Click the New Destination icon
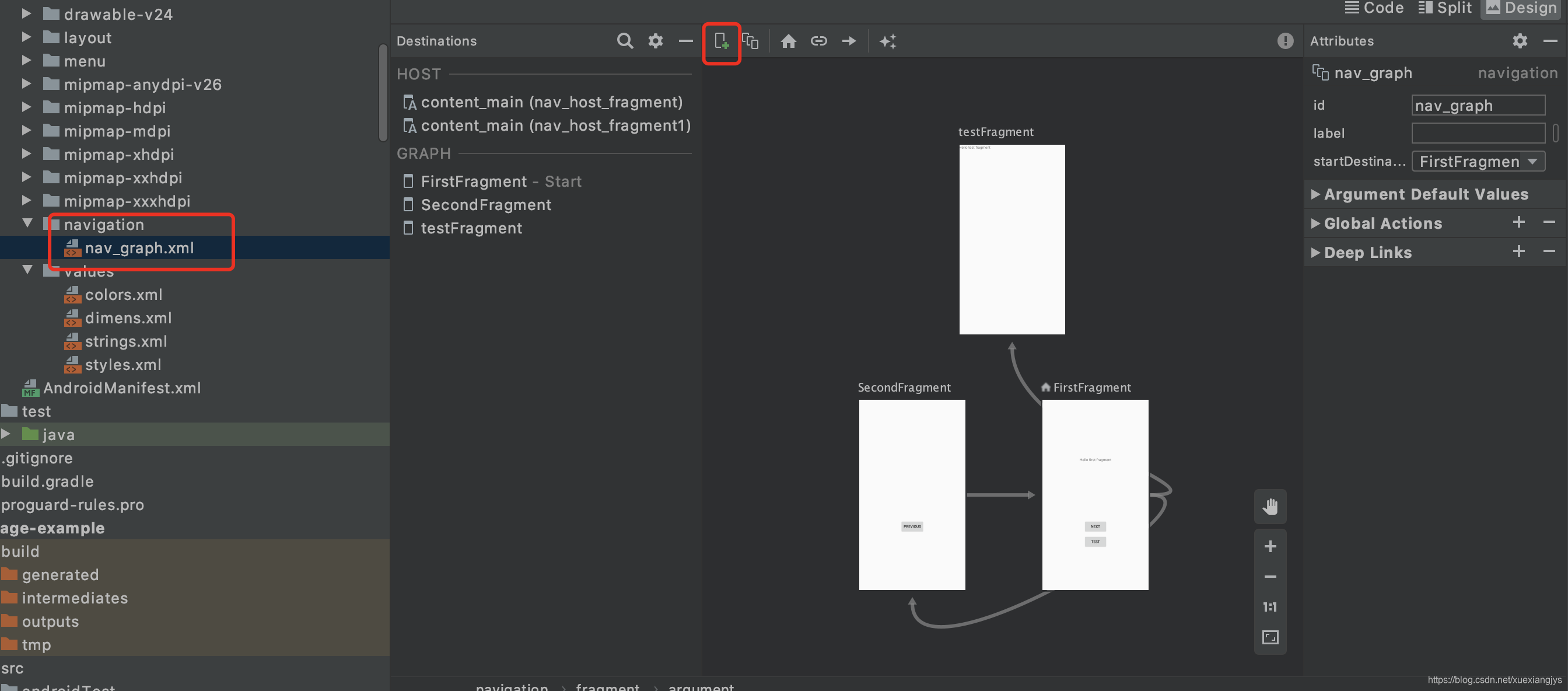The width and height of the screenshot is (1568, 691). (722, 41)
